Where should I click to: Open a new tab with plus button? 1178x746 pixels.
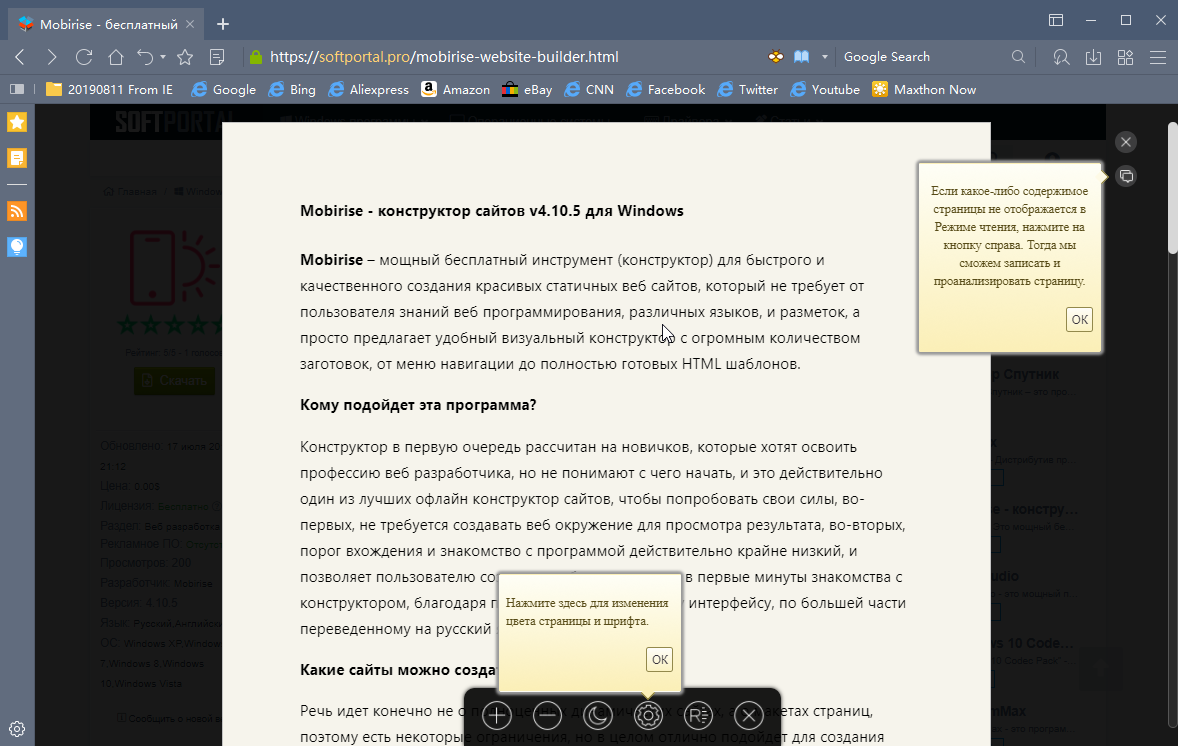(222, 24)
